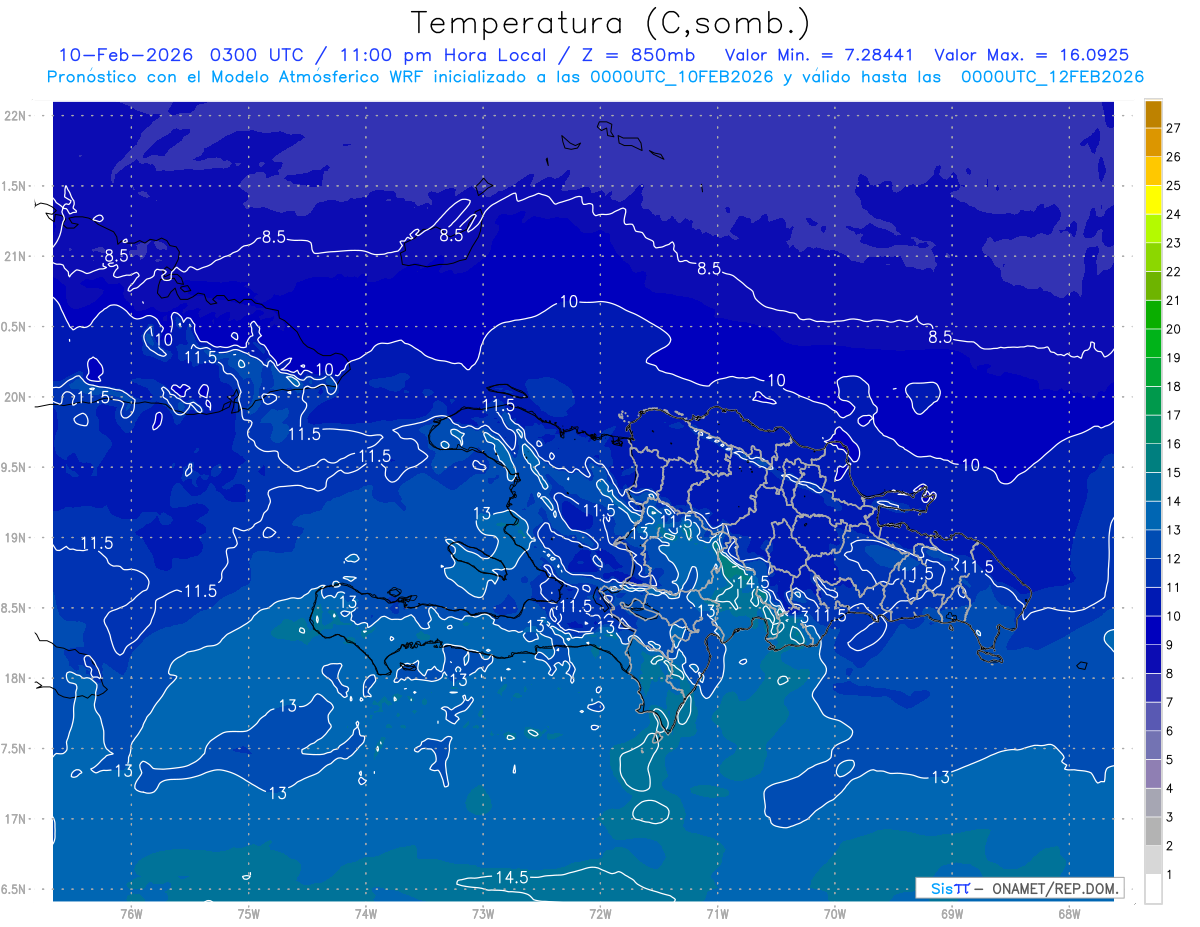
Task: Click the "ONAMET/REP.DOM." credit label
Action: (x=1056, y=888)
